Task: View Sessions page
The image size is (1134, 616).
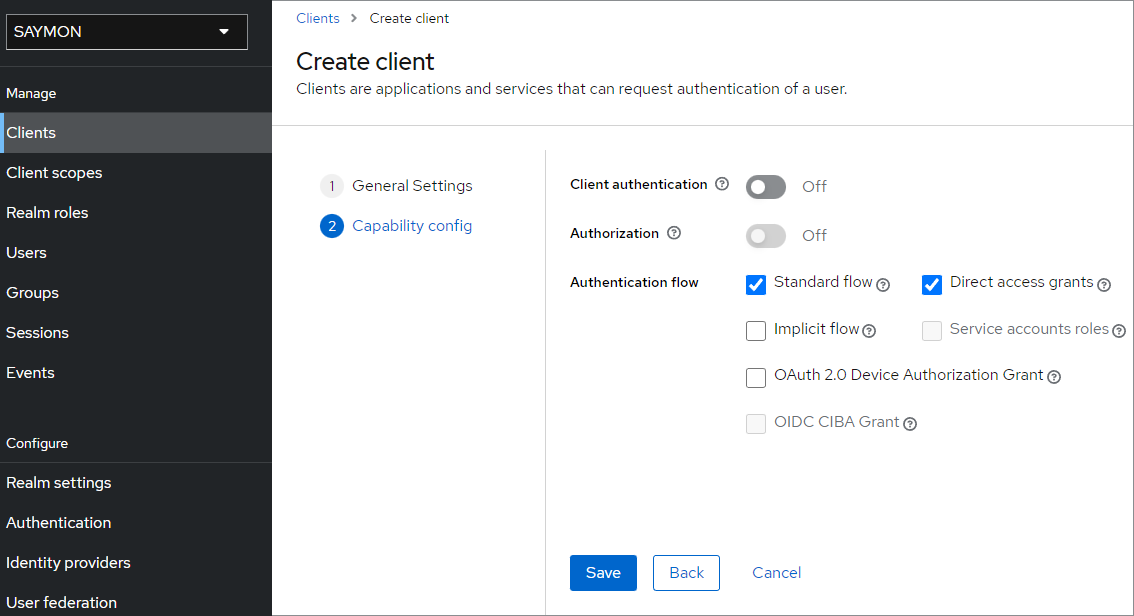Action: (x=136, y=333)
